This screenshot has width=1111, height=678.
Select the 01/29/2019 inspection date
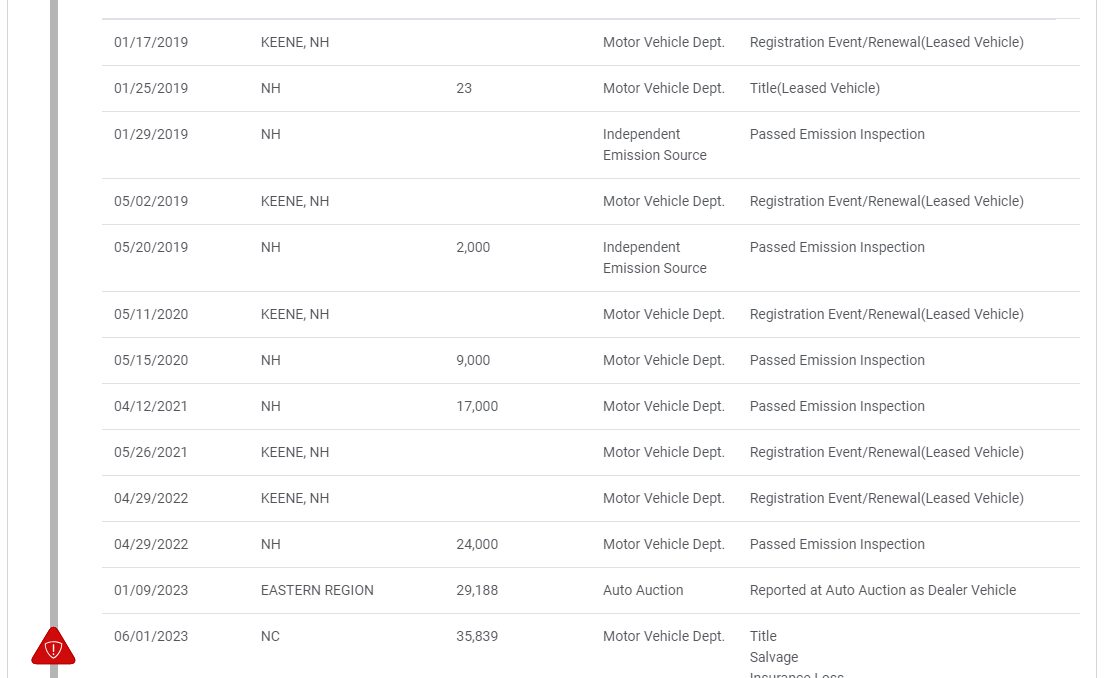(x=151, y=134)
